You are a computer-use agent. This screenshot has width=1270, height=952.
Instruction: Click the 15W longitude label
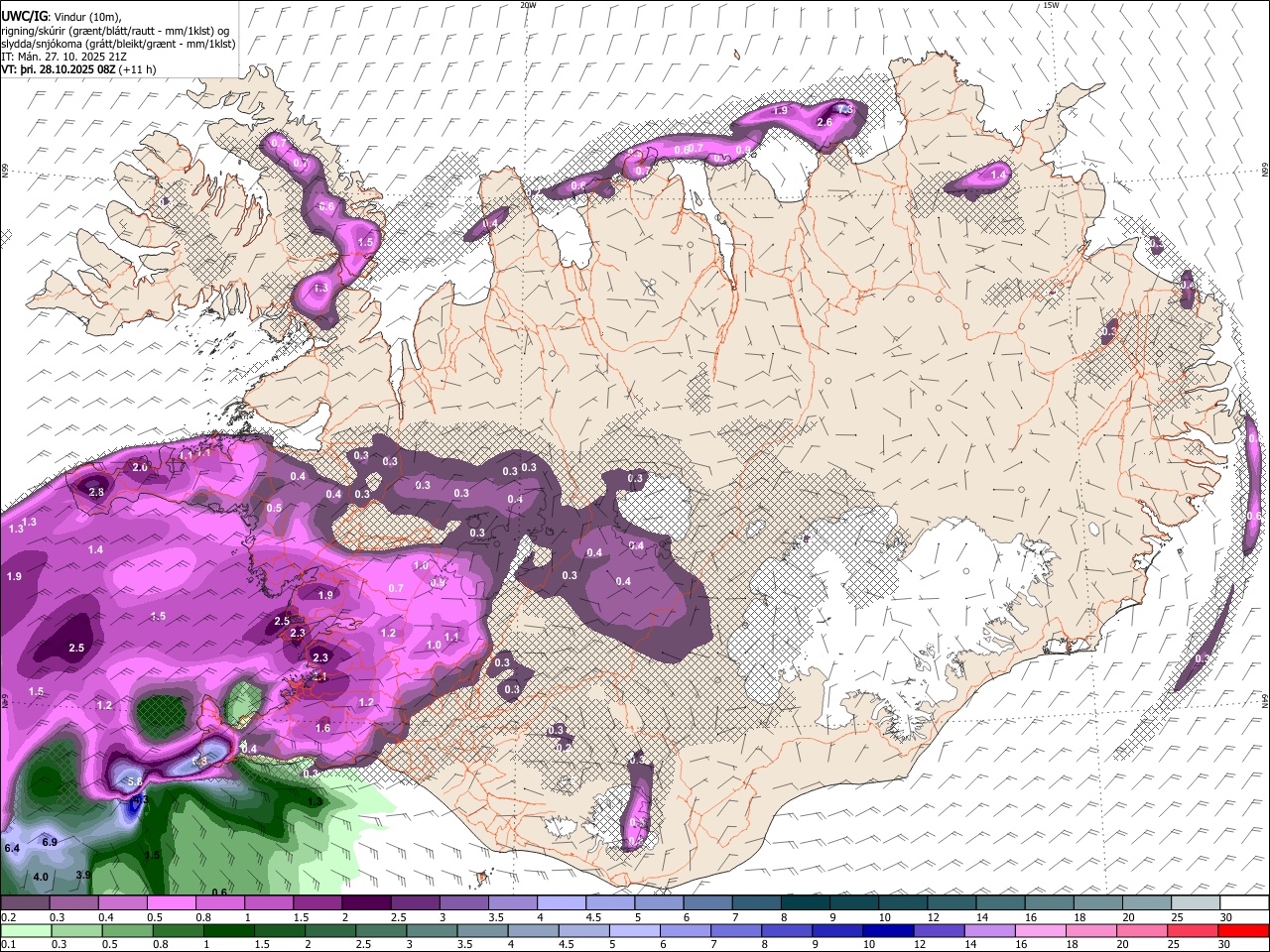(x=1051, y=5)
